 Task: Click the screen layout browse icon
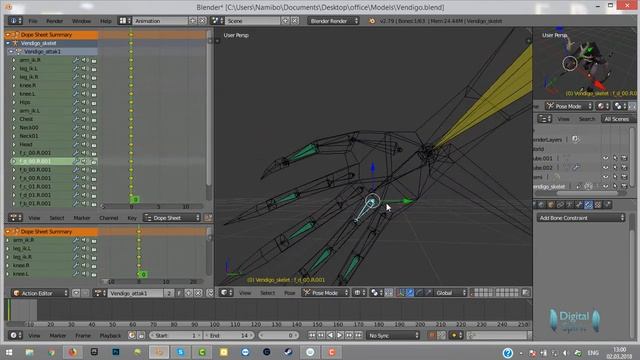[124, 20]
